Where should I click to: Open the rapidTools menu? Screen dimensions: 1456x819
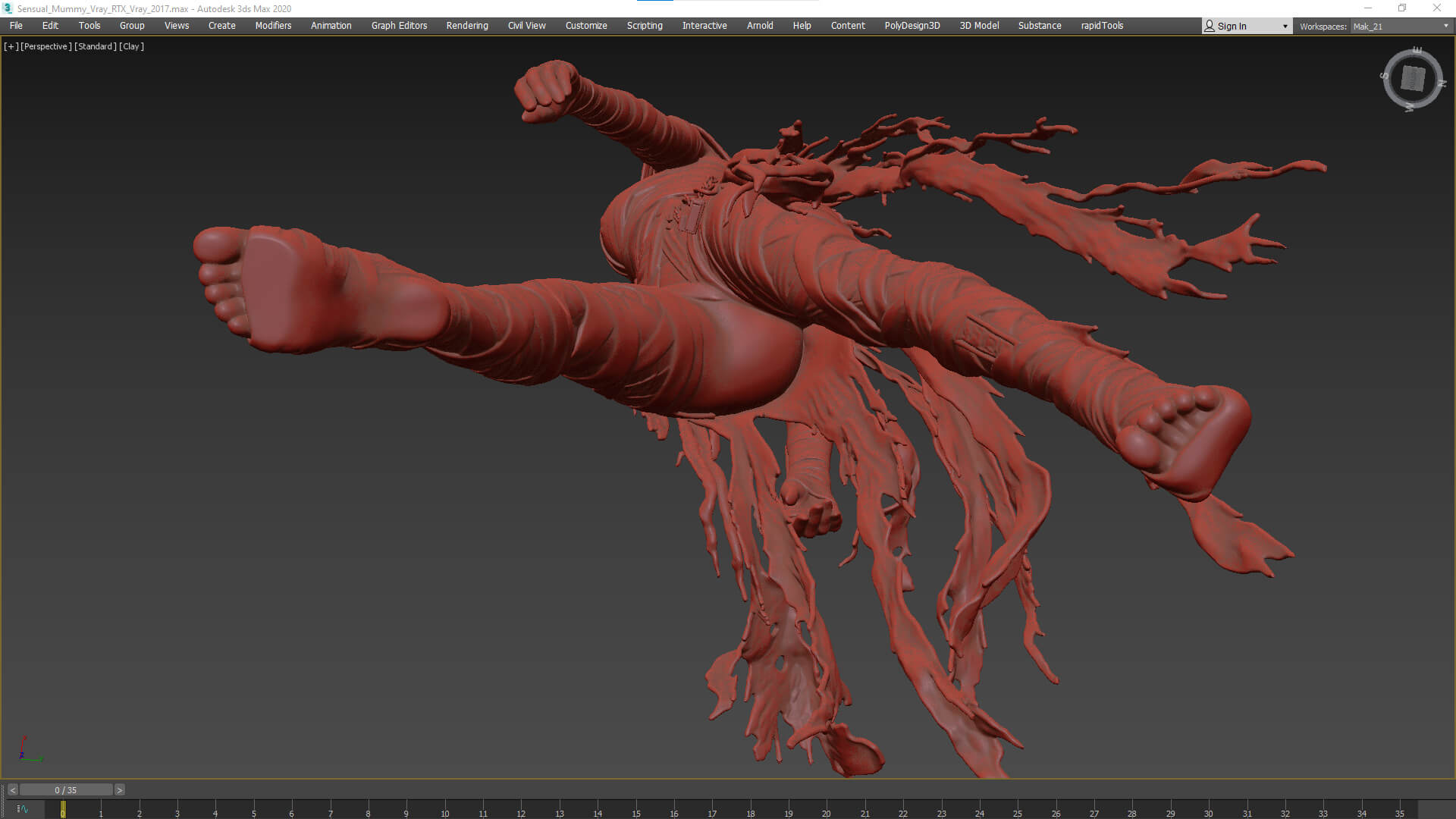(x=1102, y=26)
